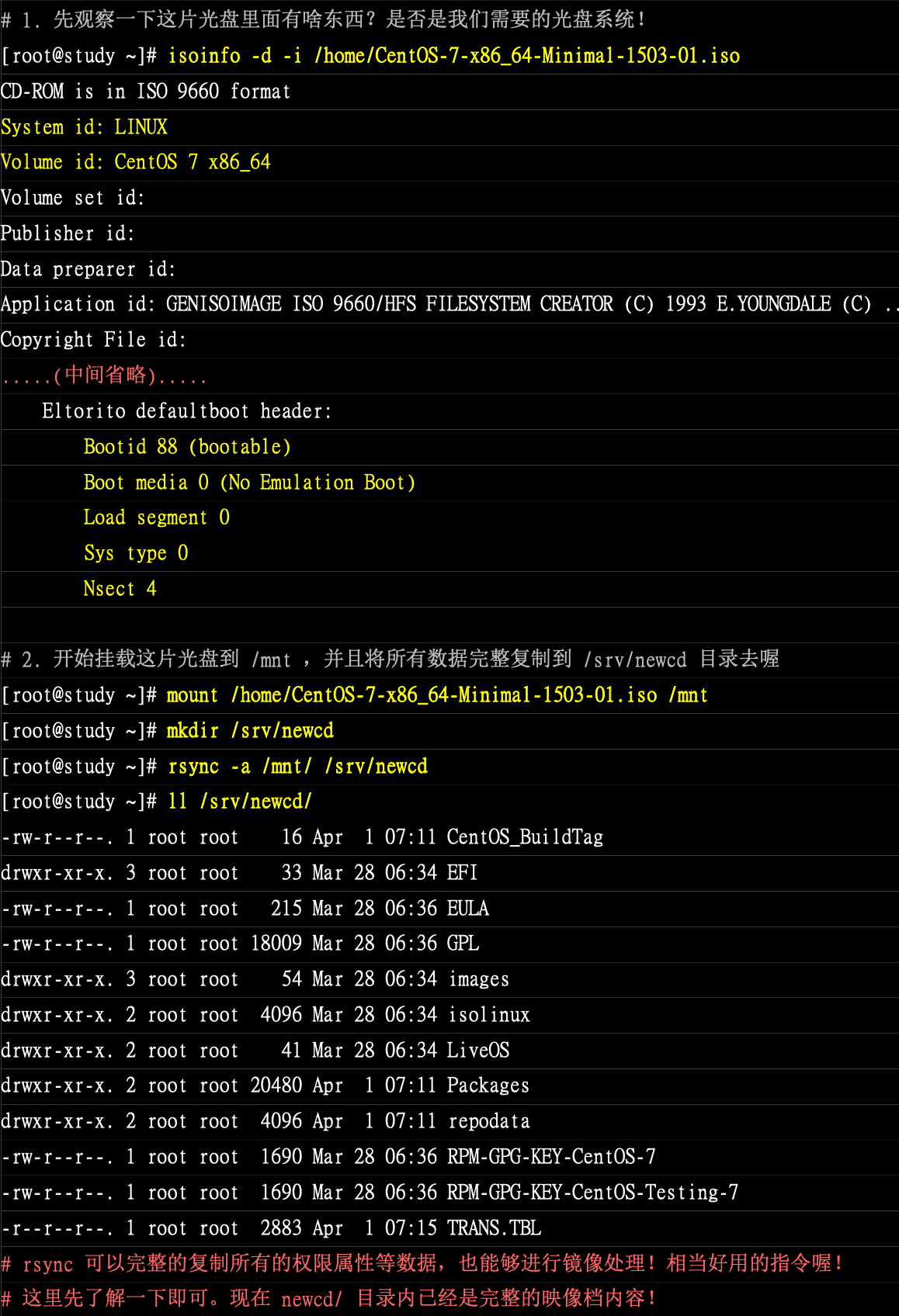899x1316 pixels.
Task: Click the EFI directory entry
Action: [x=462, y=873]
